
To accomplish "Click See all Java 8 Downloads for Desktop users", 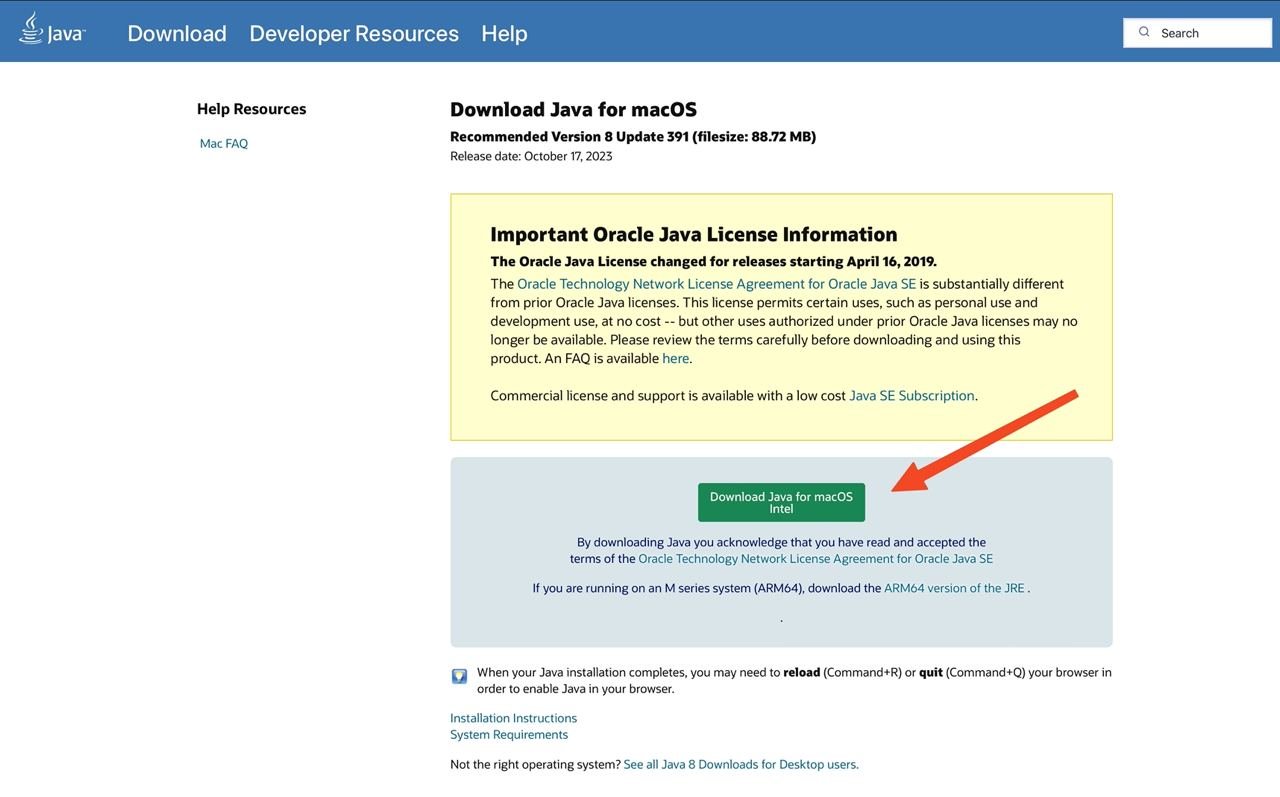I will click(741, 764).
